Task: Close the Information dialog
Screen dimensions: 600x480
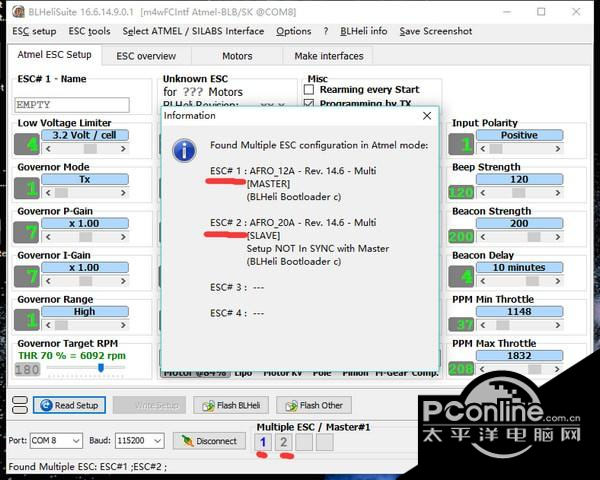Action: [427, 116]
